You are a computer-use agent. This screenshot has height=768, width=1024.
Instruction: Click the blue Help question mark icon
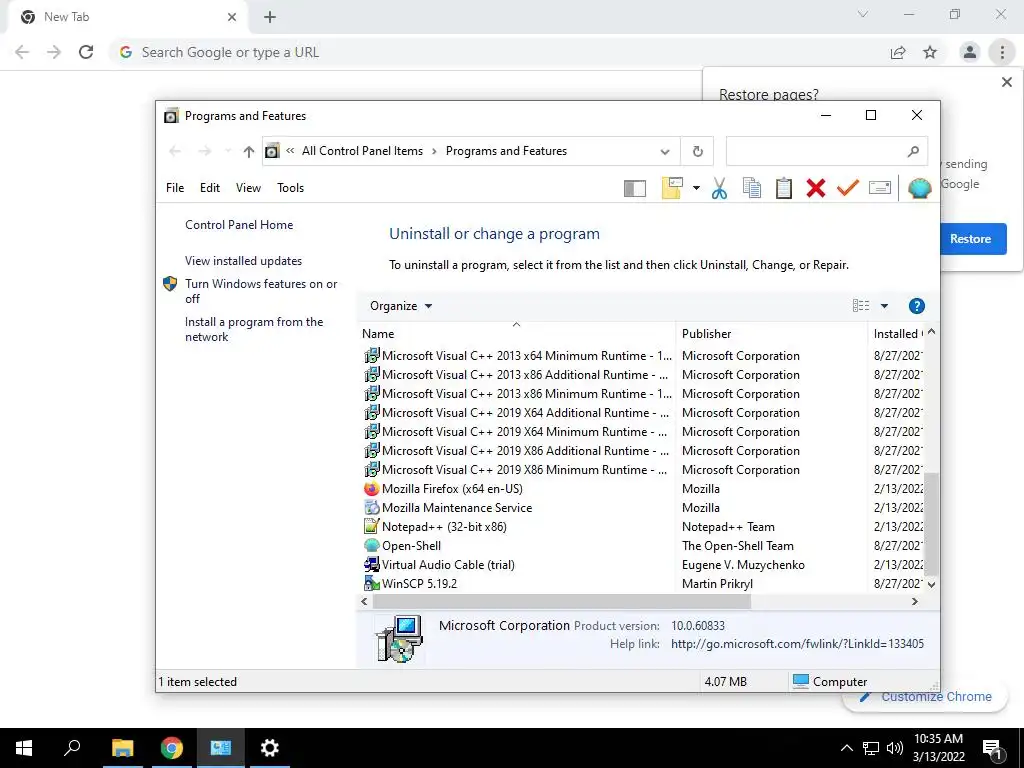pyautogui.click(x=916, y=306)
